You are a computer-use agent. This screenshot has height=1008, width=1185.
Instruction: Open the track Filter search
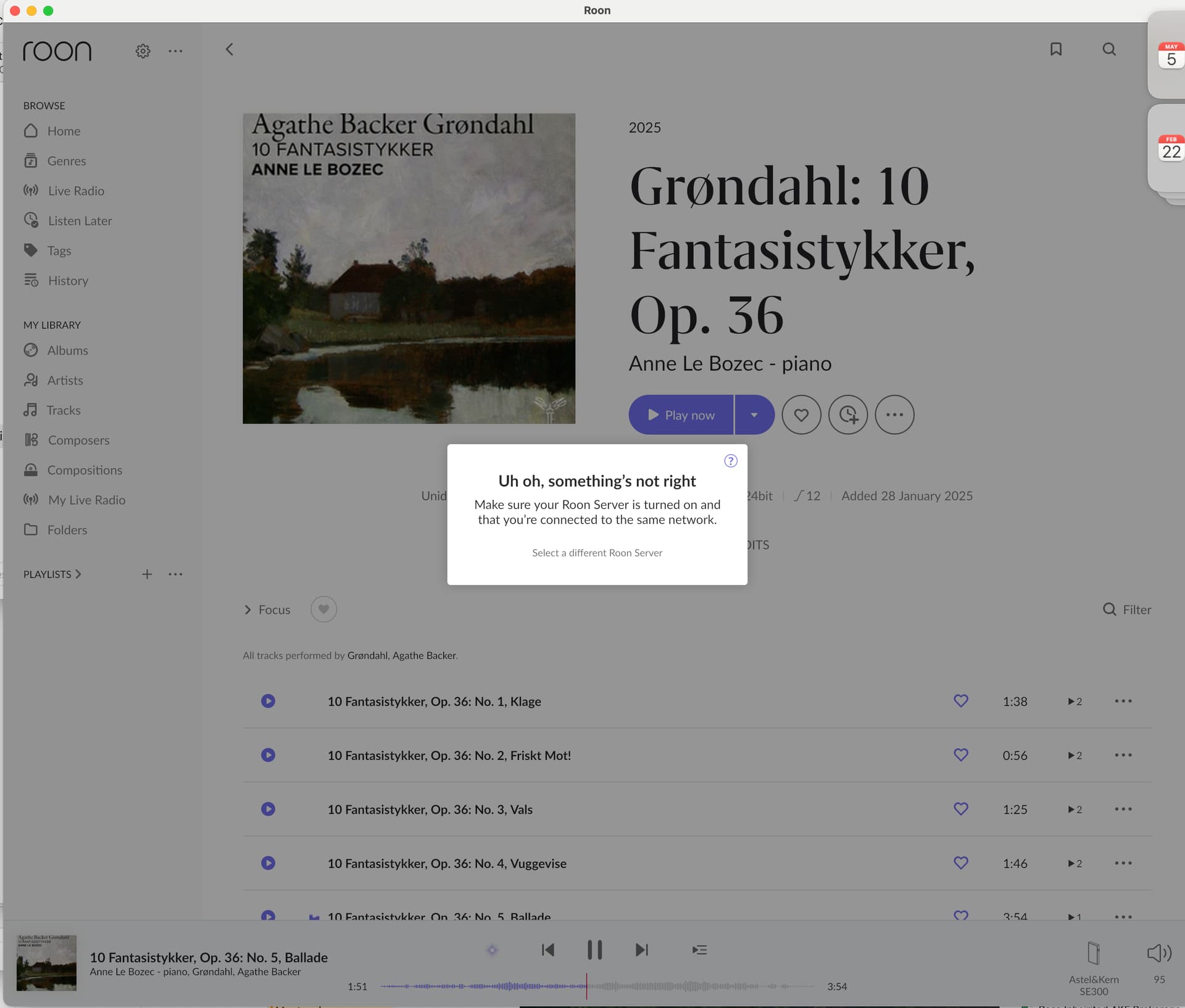1127,609
